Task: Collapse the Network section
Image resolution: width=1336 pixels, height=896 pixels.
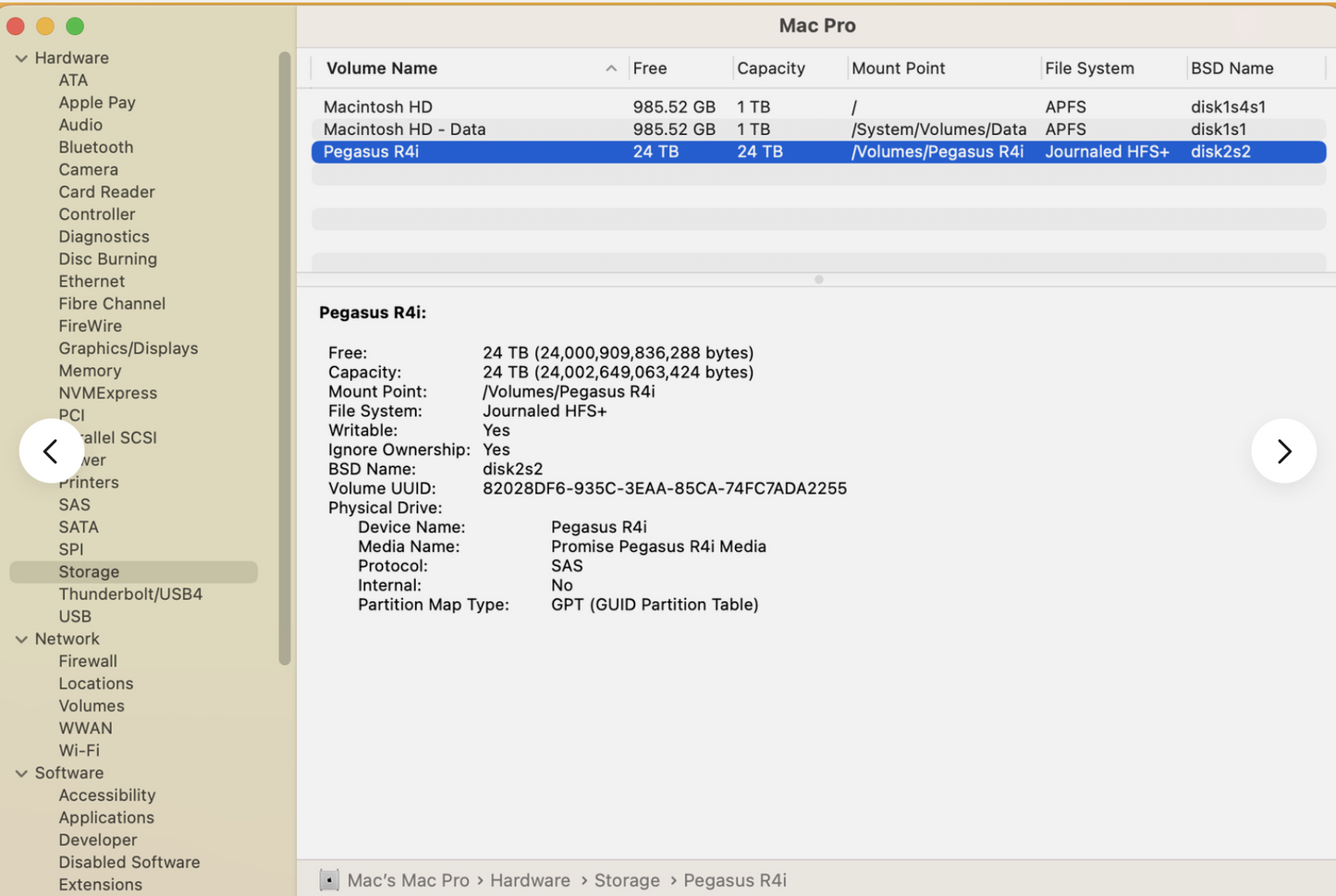Action: (20, 638)
